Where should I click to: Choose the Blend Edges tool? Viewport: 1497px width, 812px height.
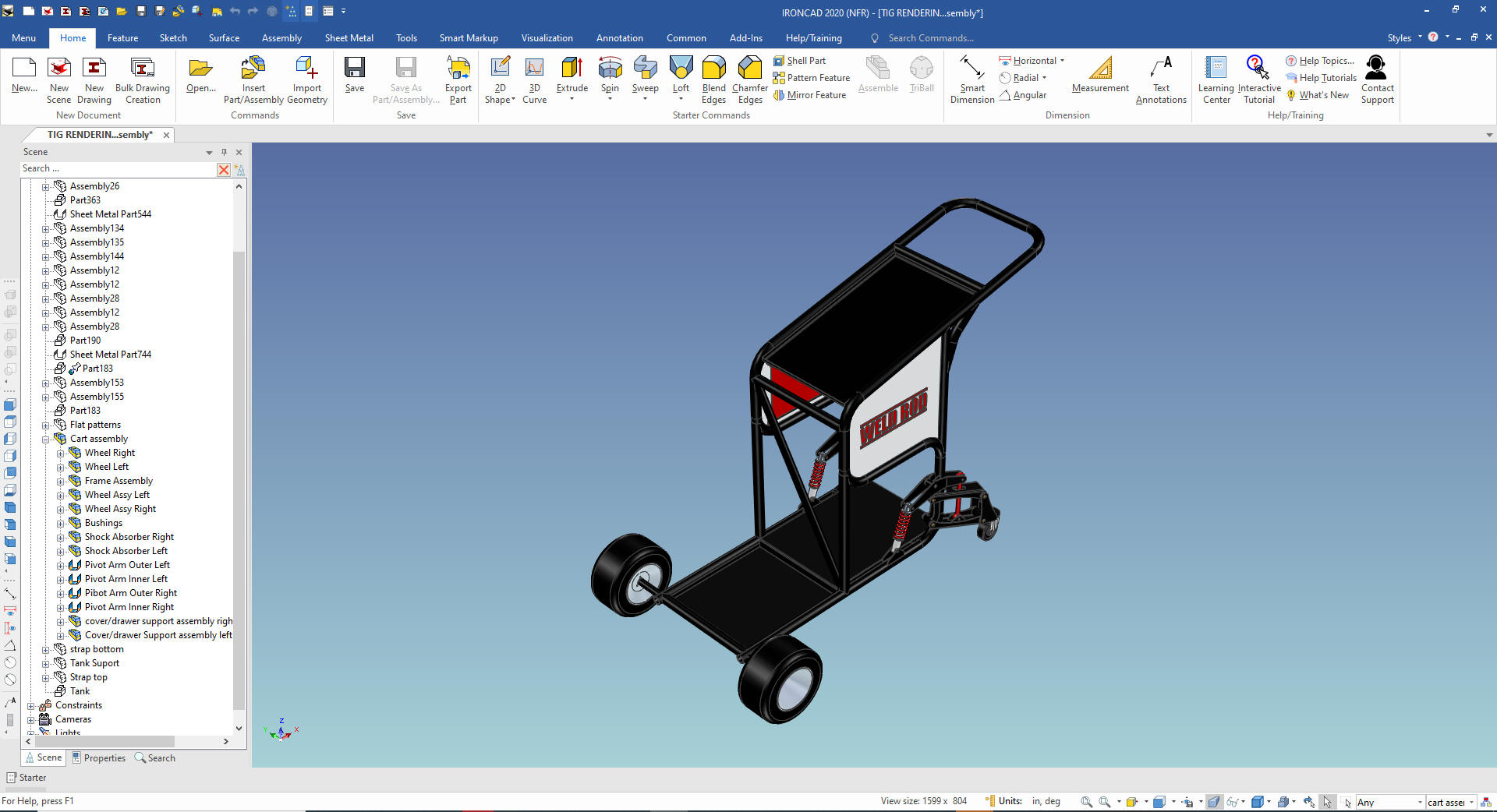[x=713, y=72]
